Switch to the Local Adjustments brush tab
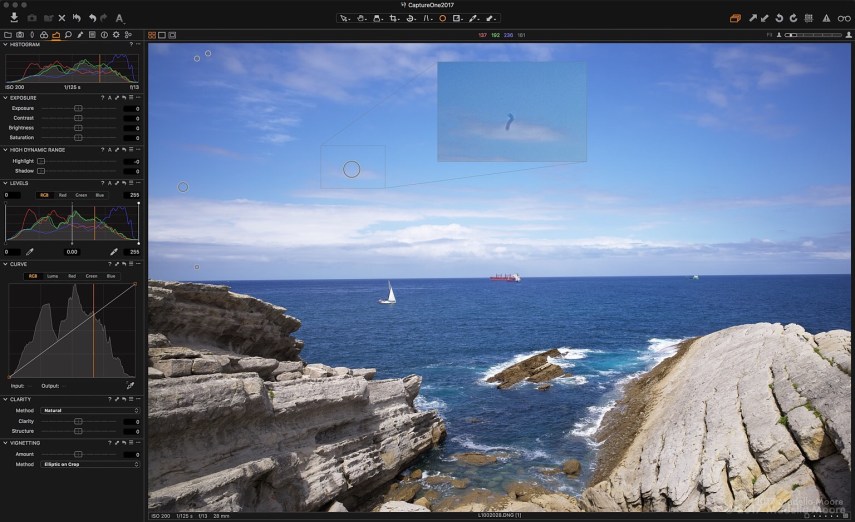Image resolution: width=855 pixels, height=522 pixels. [80, 35]
